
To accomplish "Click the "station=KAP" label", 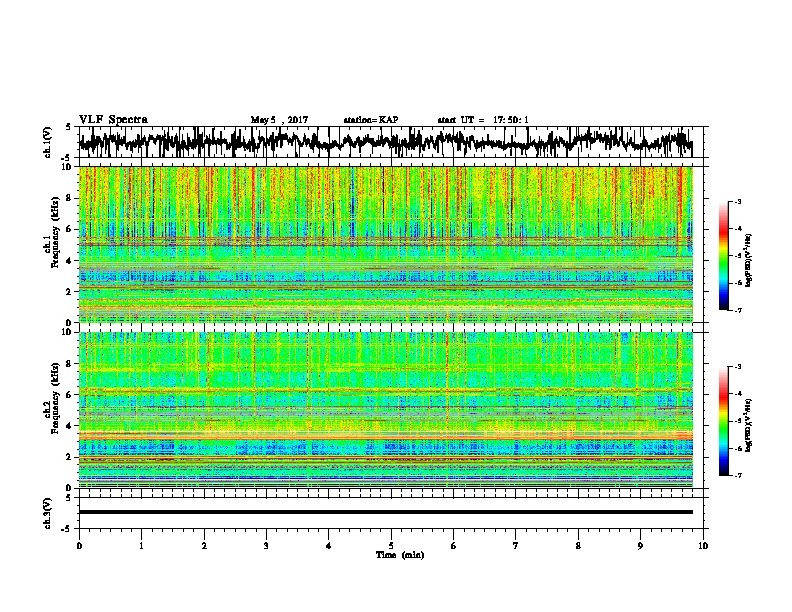I will coord(371,120).
